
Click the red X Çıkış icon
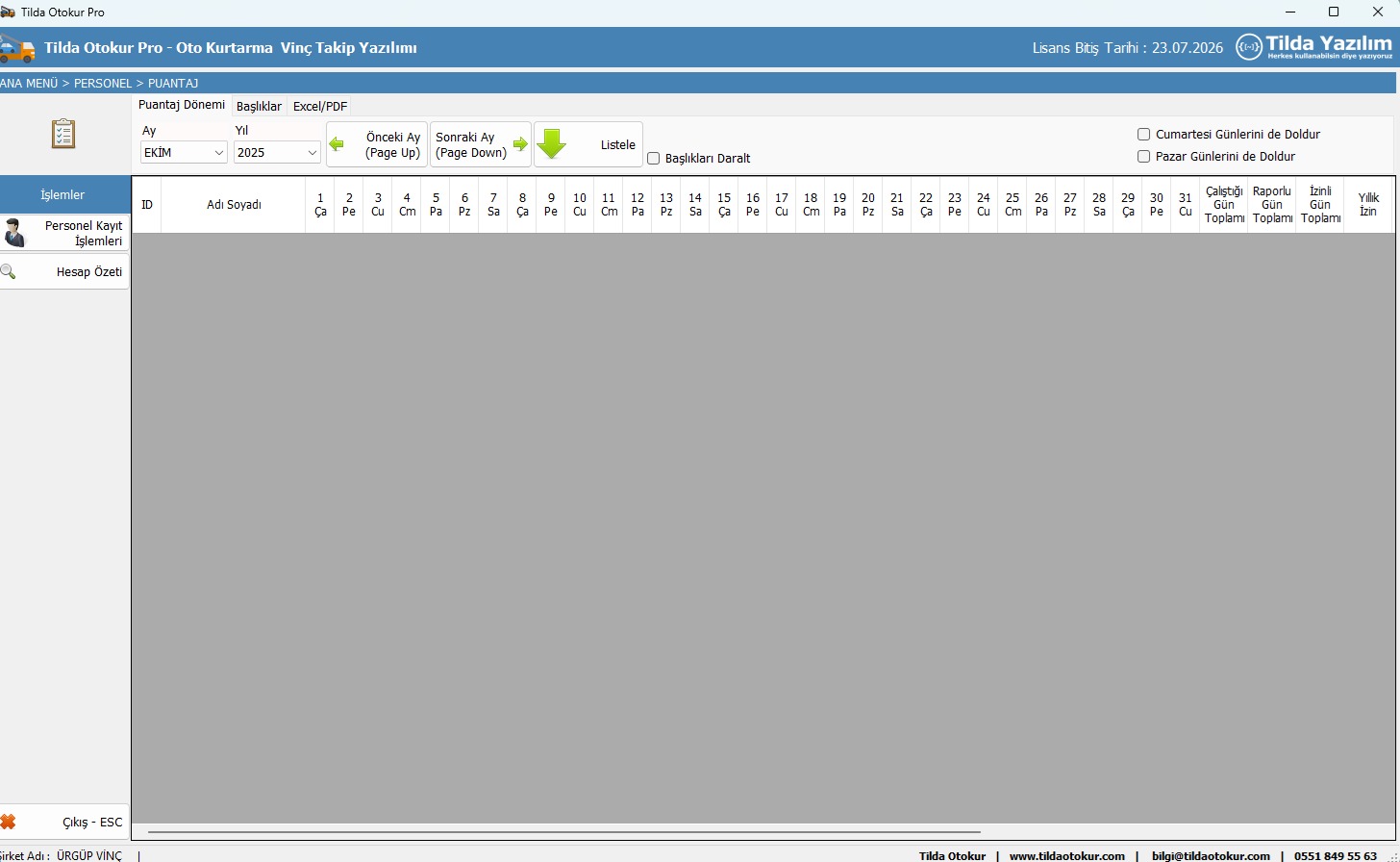pos(9,822)
